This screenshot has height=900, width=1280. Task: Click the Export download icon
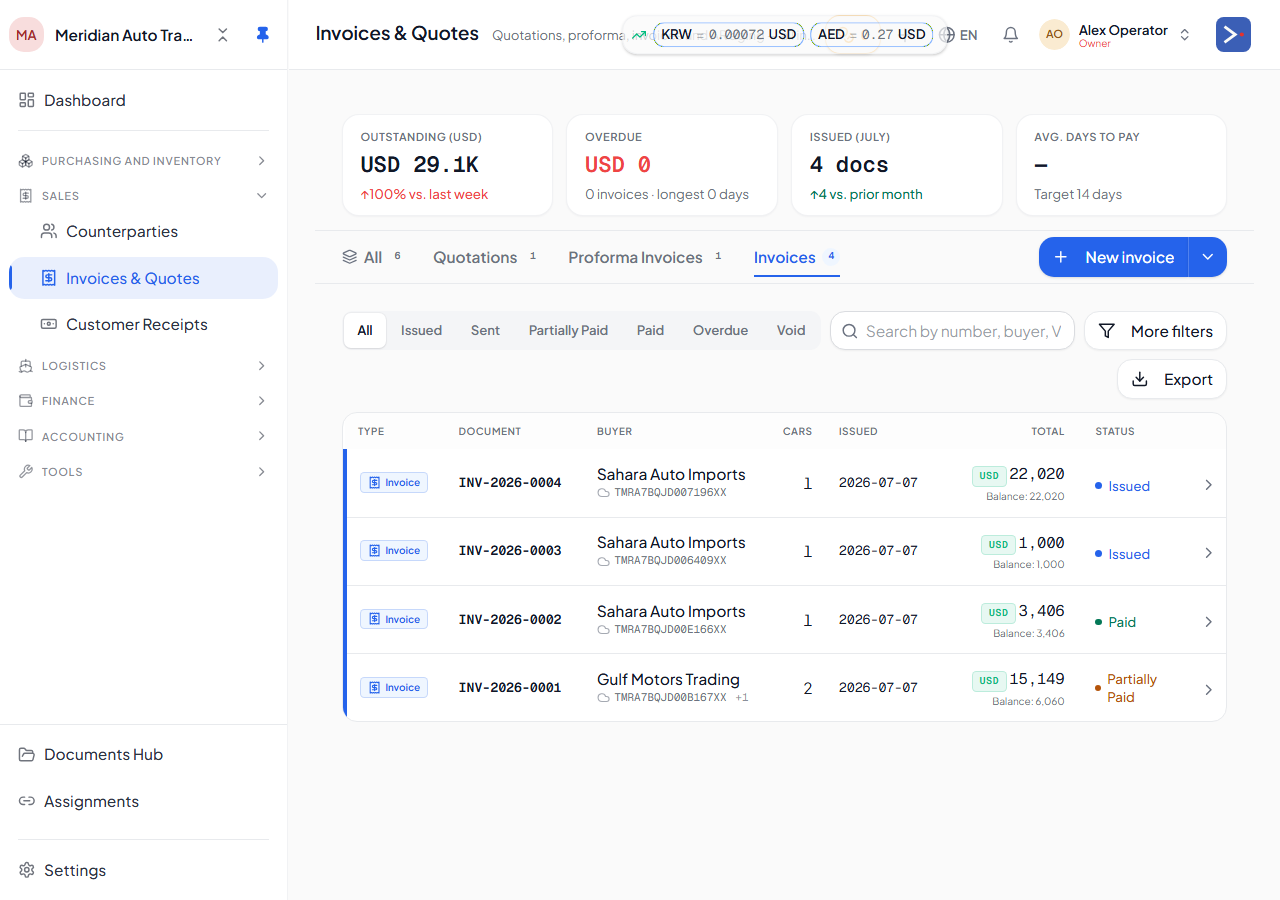pos(1139,379)
